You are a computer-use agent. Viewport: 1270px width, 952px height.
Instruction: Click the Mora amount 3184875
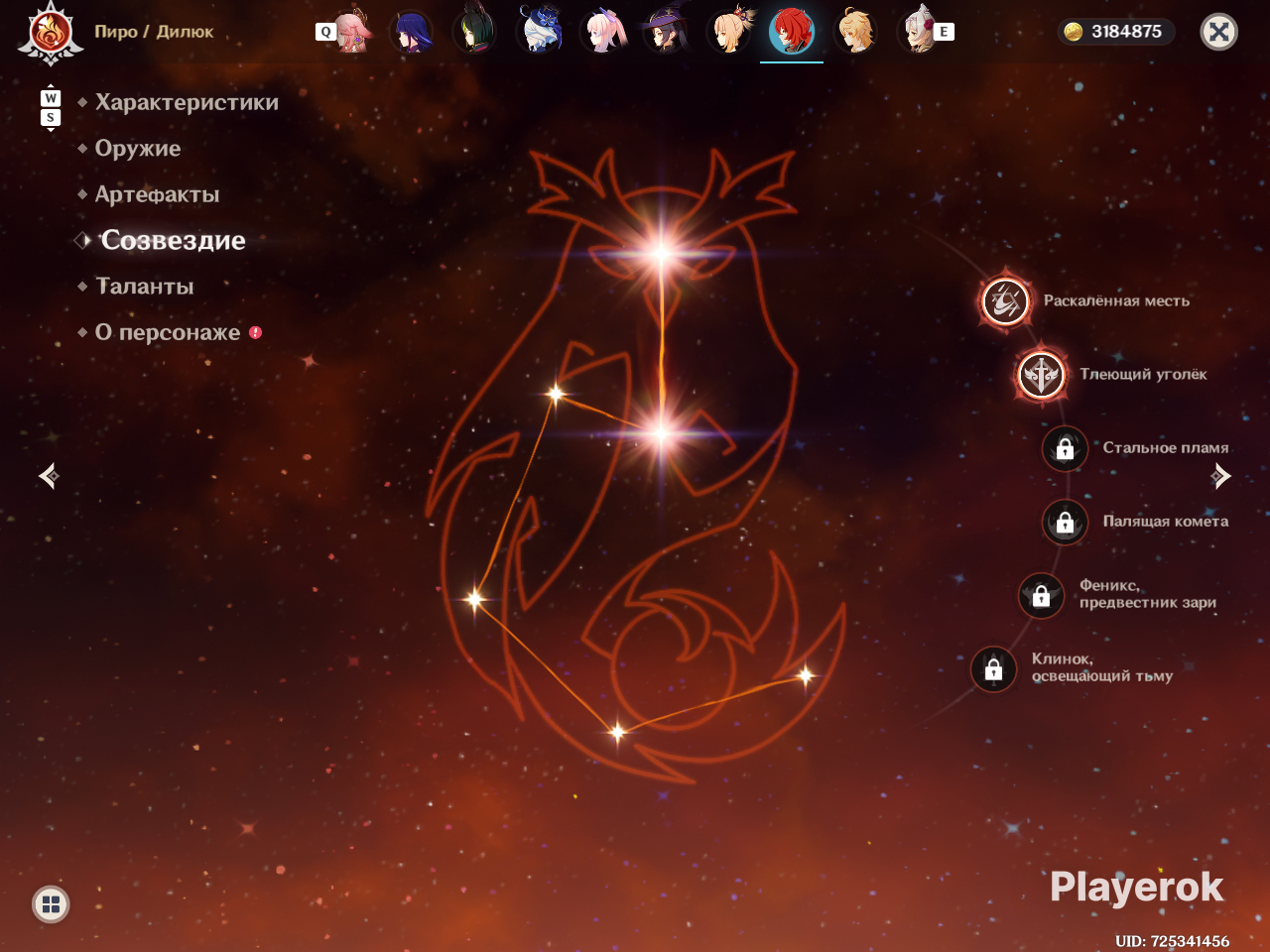tap(1126, 32)
